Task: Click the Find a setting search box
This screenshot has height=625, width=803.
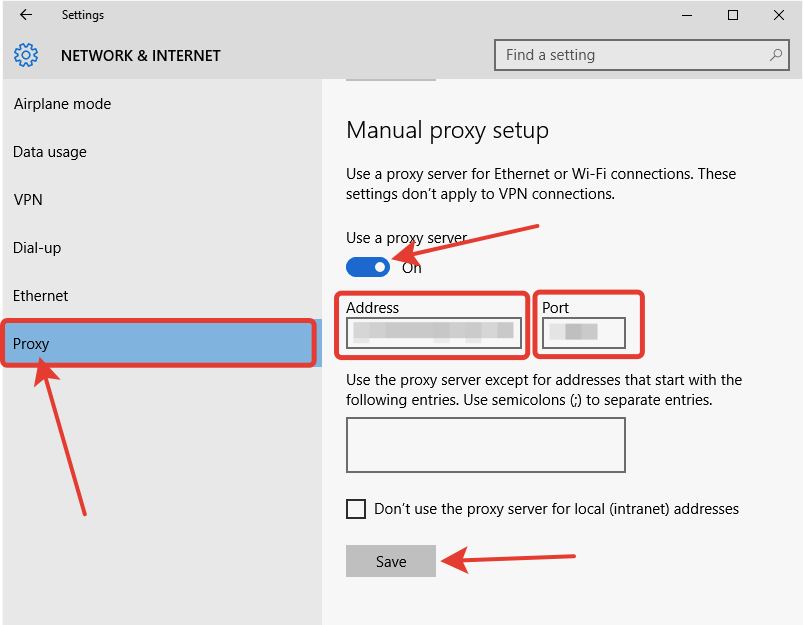Action: pyautogui.click(x=630, y=55)
